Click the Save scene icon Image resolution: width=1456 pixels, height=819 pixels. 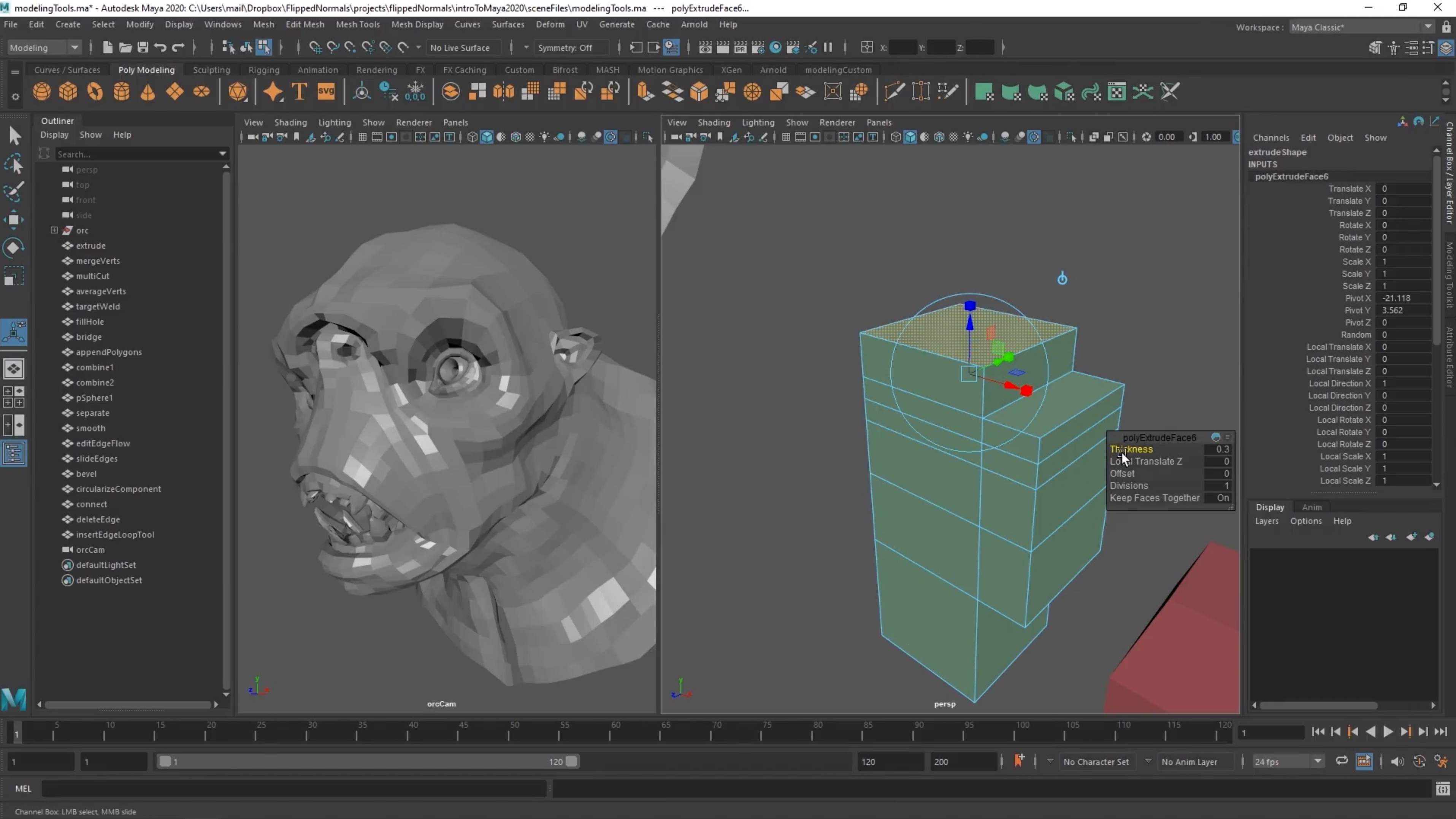point(143,48)
